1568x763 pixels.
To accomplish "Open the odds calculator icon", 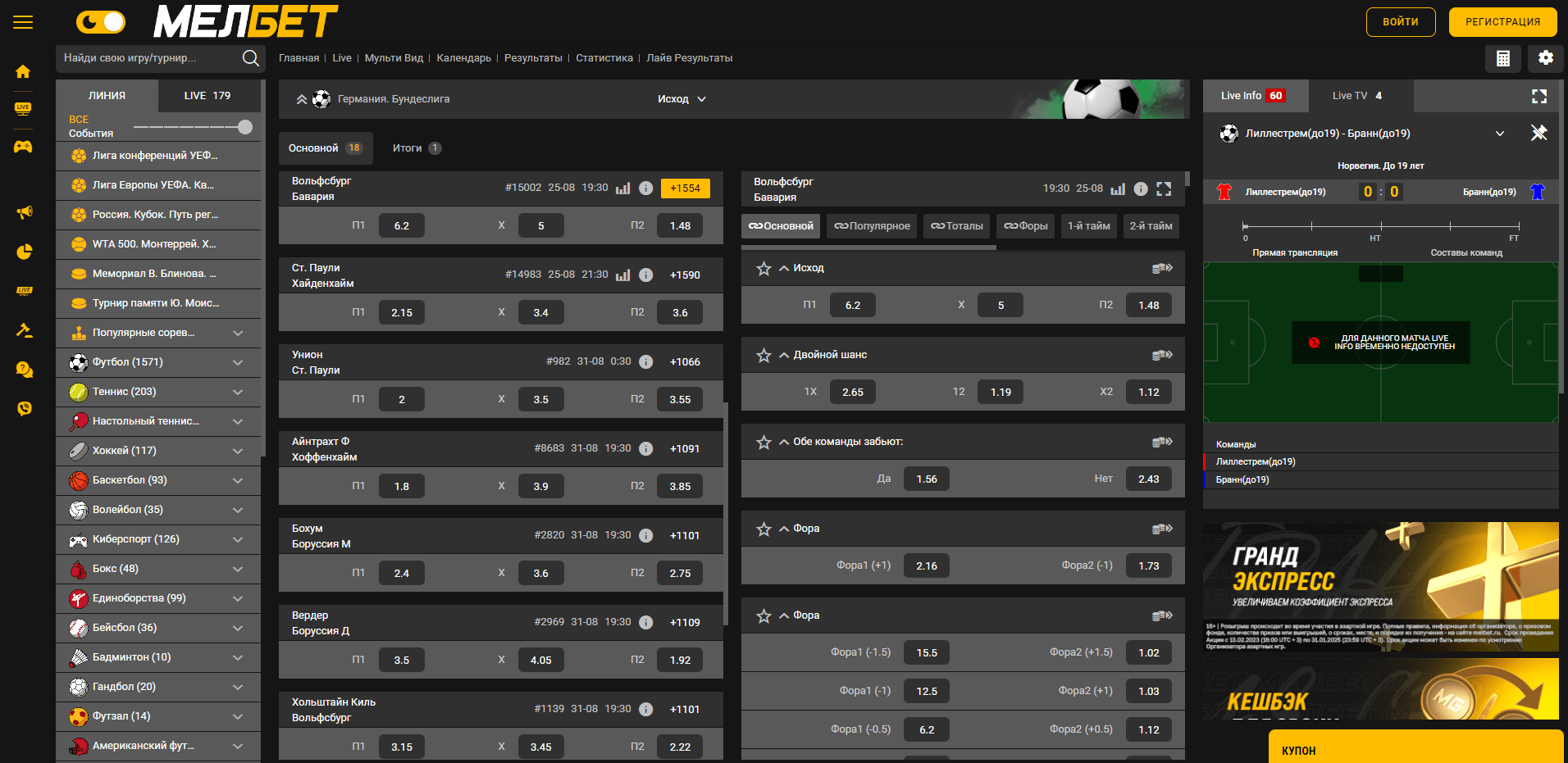I will (x=1503, y=58).
